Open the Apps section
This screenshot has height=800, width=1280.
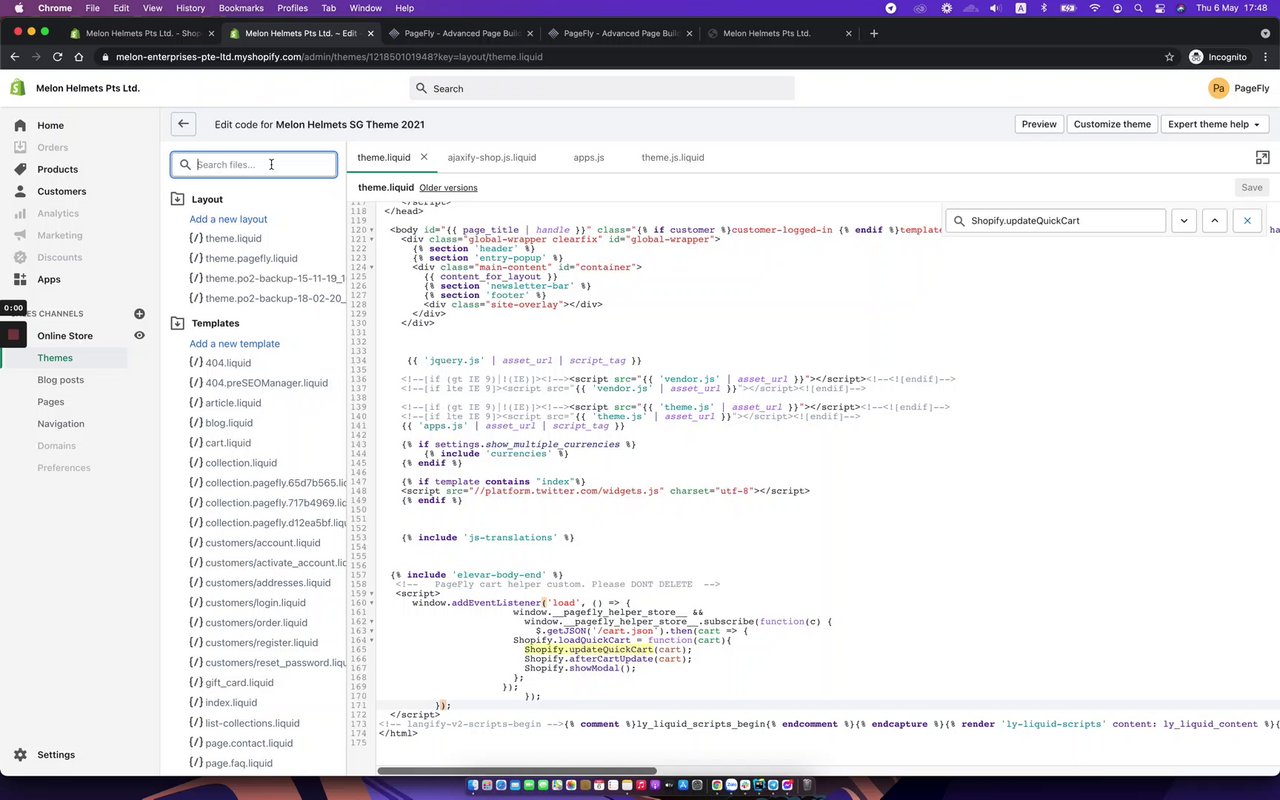coord(49,279)
